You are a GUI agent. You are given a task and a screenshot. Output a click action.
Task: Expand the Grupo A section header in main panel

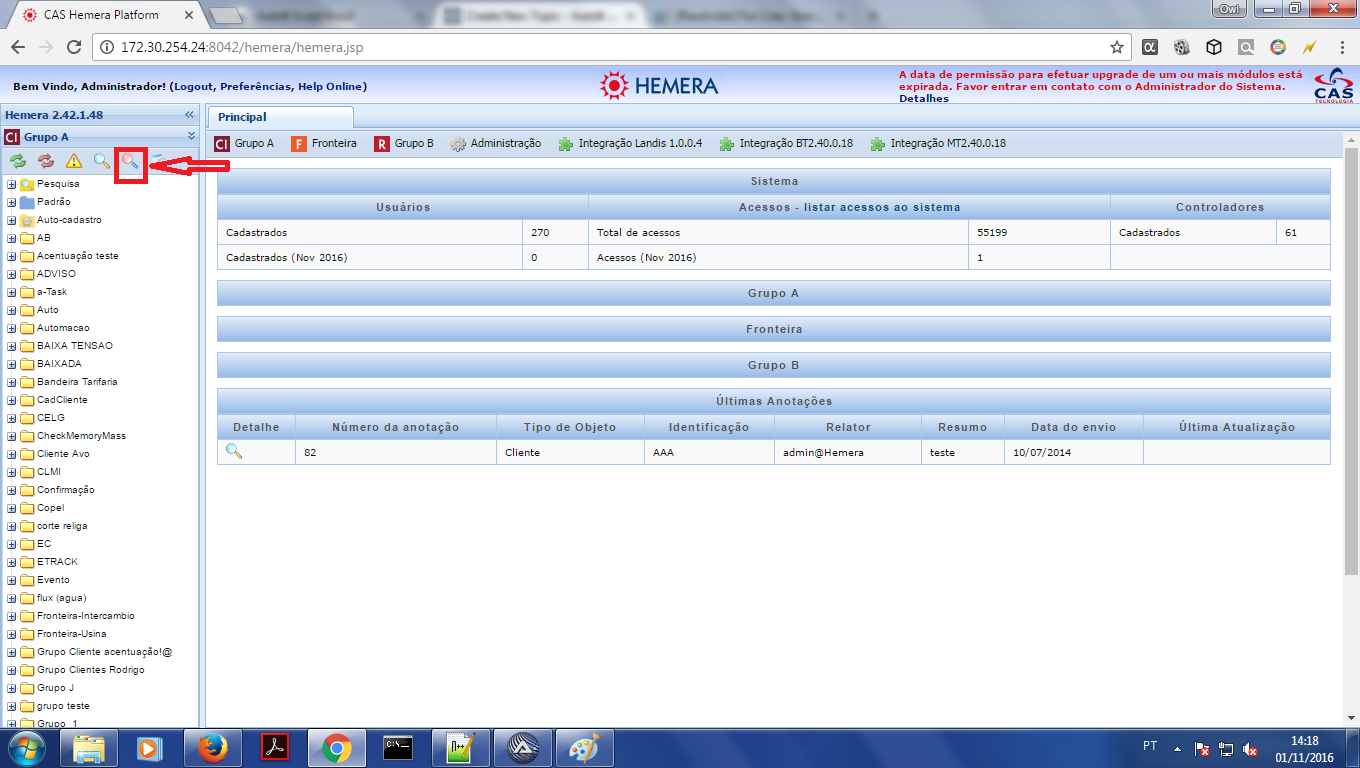click(774, 293)
